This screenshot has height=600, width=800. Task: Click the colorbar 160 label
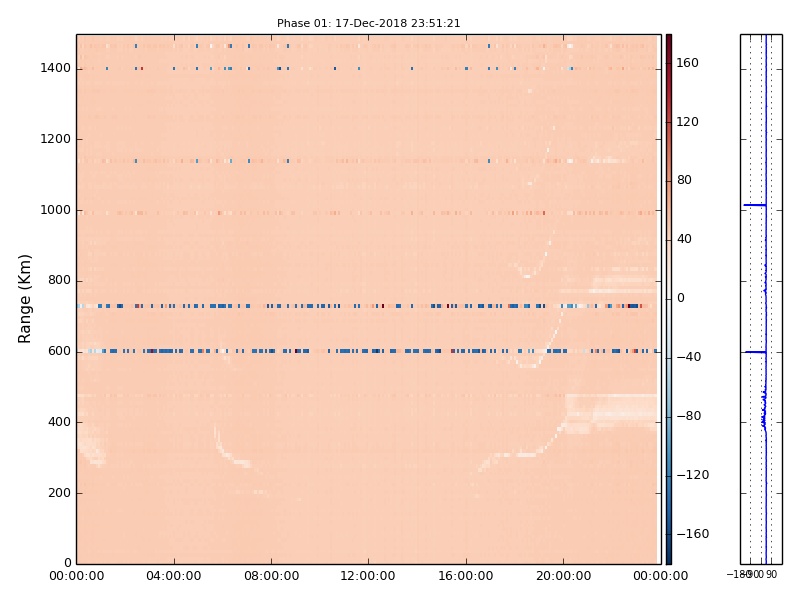click(x=687, y=63)
